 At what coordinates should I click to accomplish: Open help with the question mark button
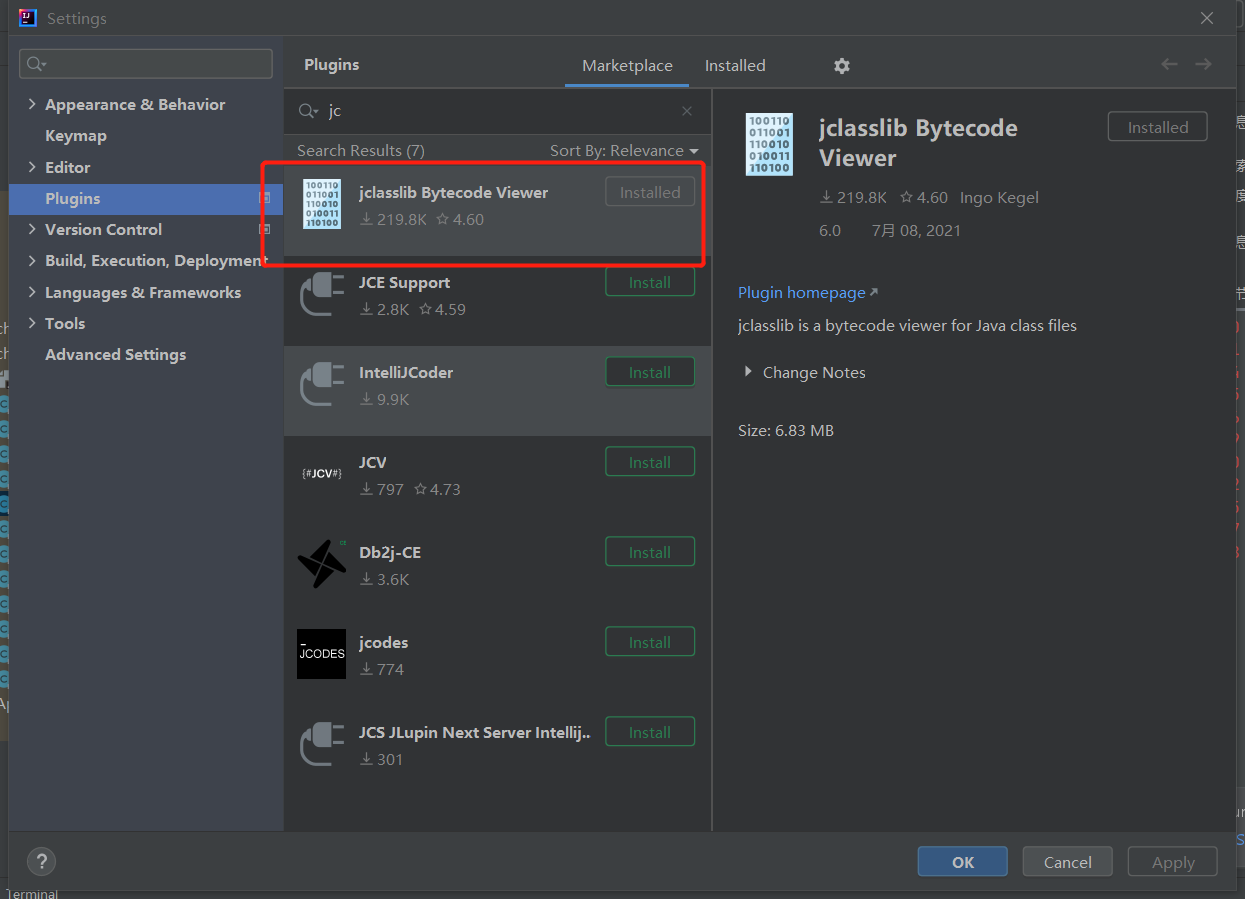point(41,861)
